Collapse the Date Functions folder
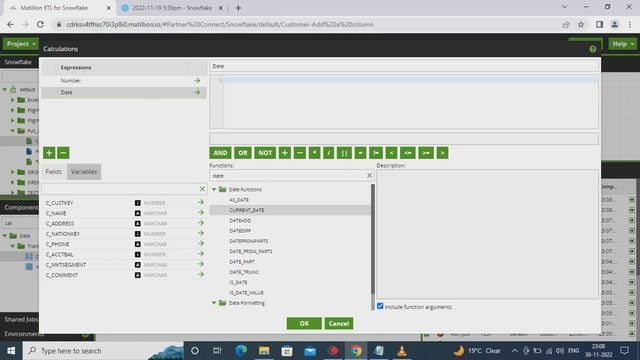The height and width of the screenshot is (360, 640). pos(214,189)
